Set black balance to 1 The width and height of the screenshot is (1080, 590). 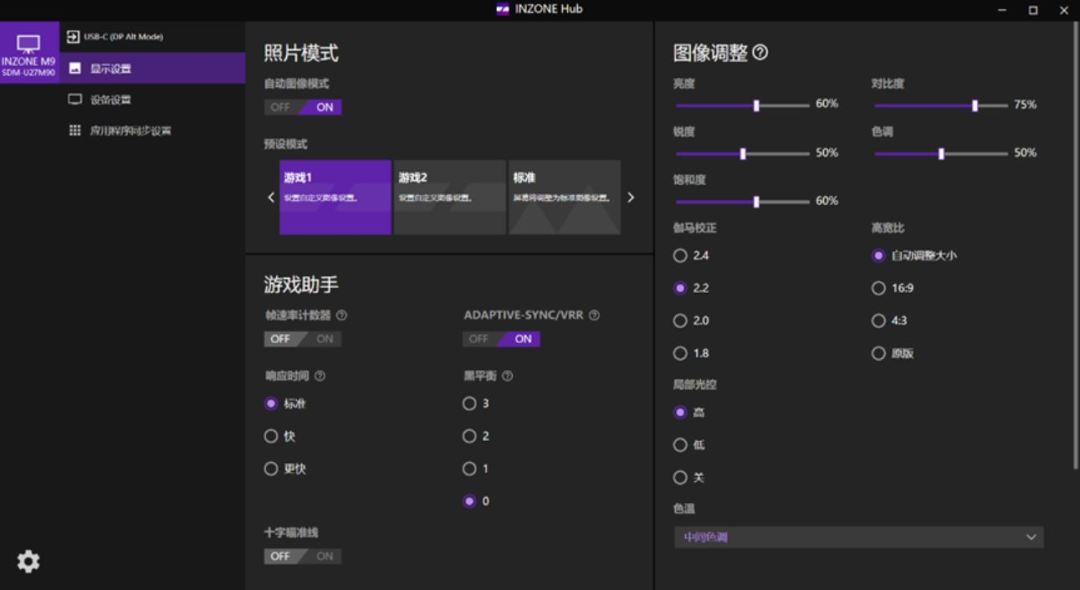(x=469, y=469)
